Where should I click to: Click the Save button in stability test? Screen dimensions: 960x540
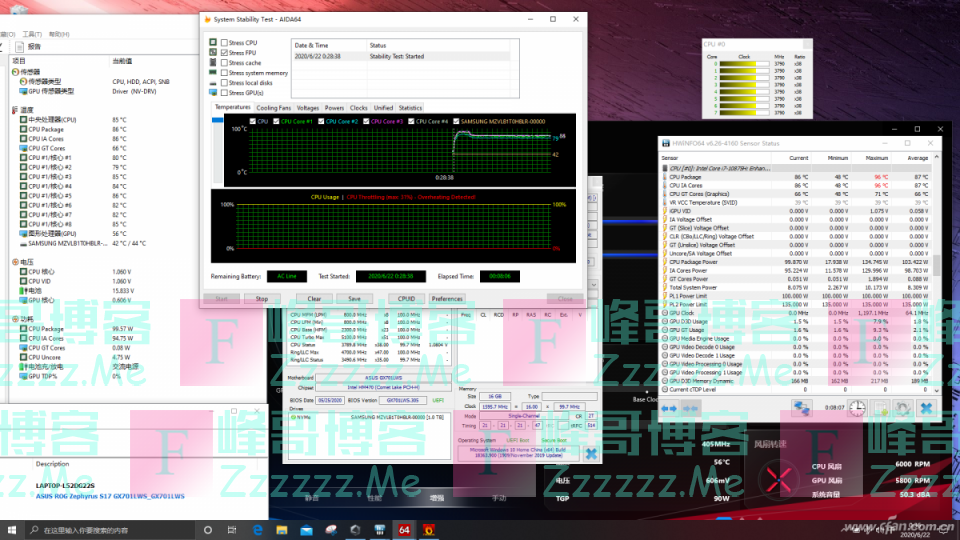click(x=354, y=299)
